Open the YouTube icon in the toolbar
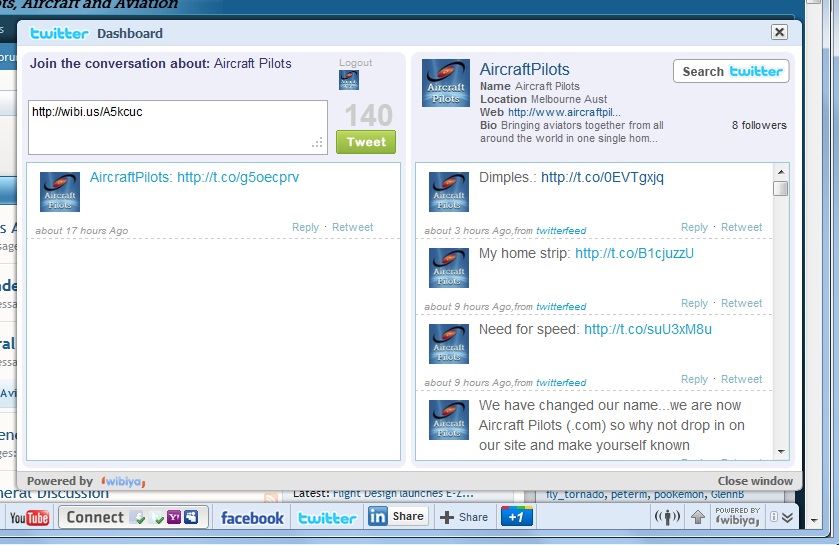The image size is (840, 545). [x=29, y=518]
